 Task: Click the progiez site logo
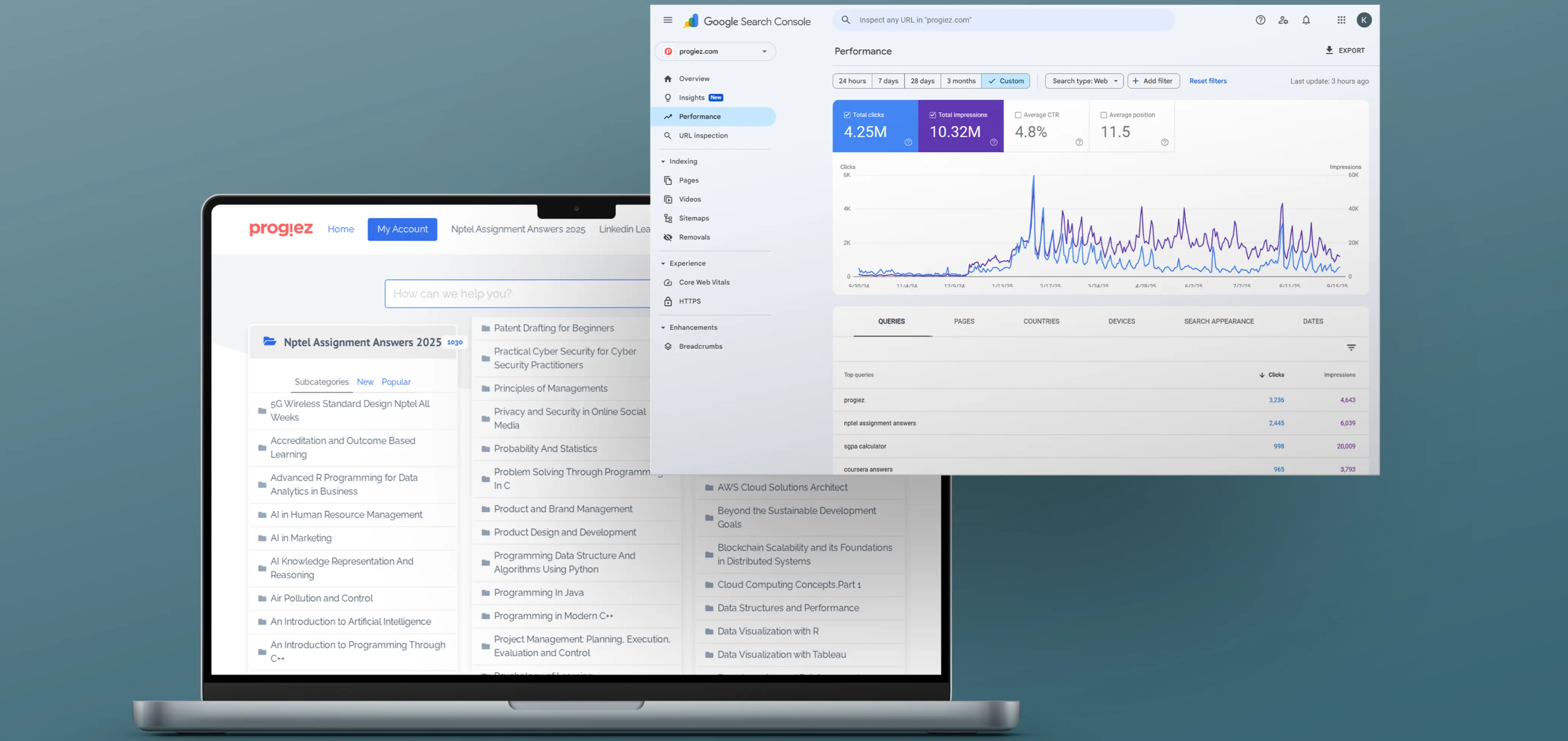click(x=281, y=230)
